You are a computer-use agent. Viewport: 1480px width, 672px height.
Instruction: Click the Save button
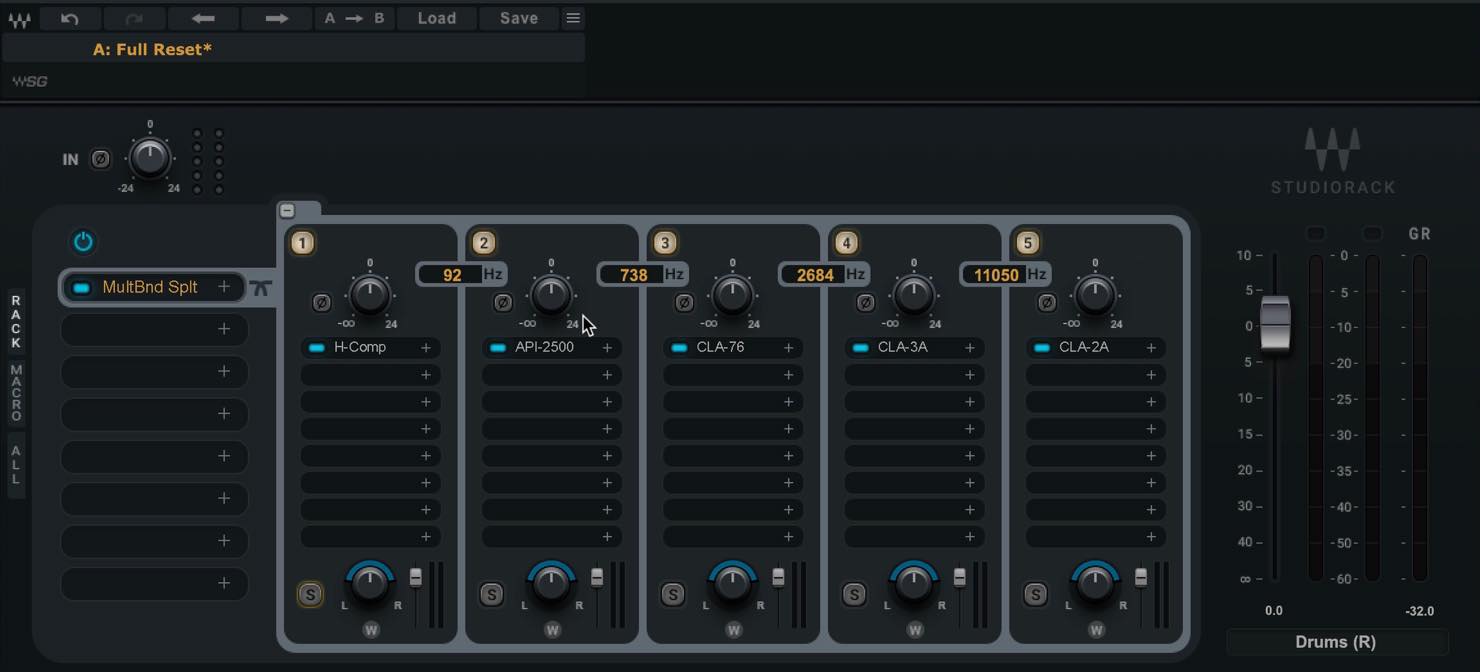tap(519, 18)
